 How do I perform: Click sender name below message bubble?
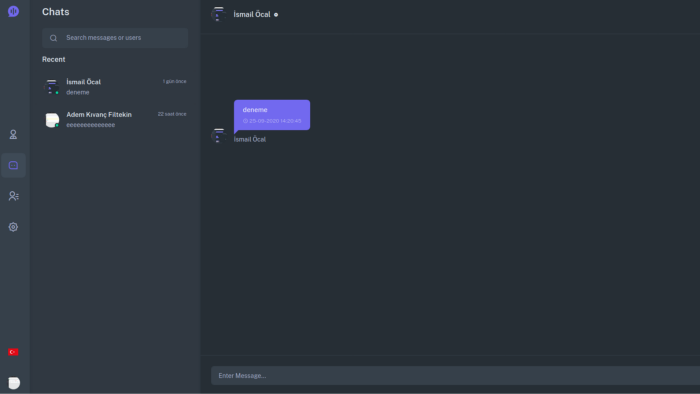tap(250, 139)
